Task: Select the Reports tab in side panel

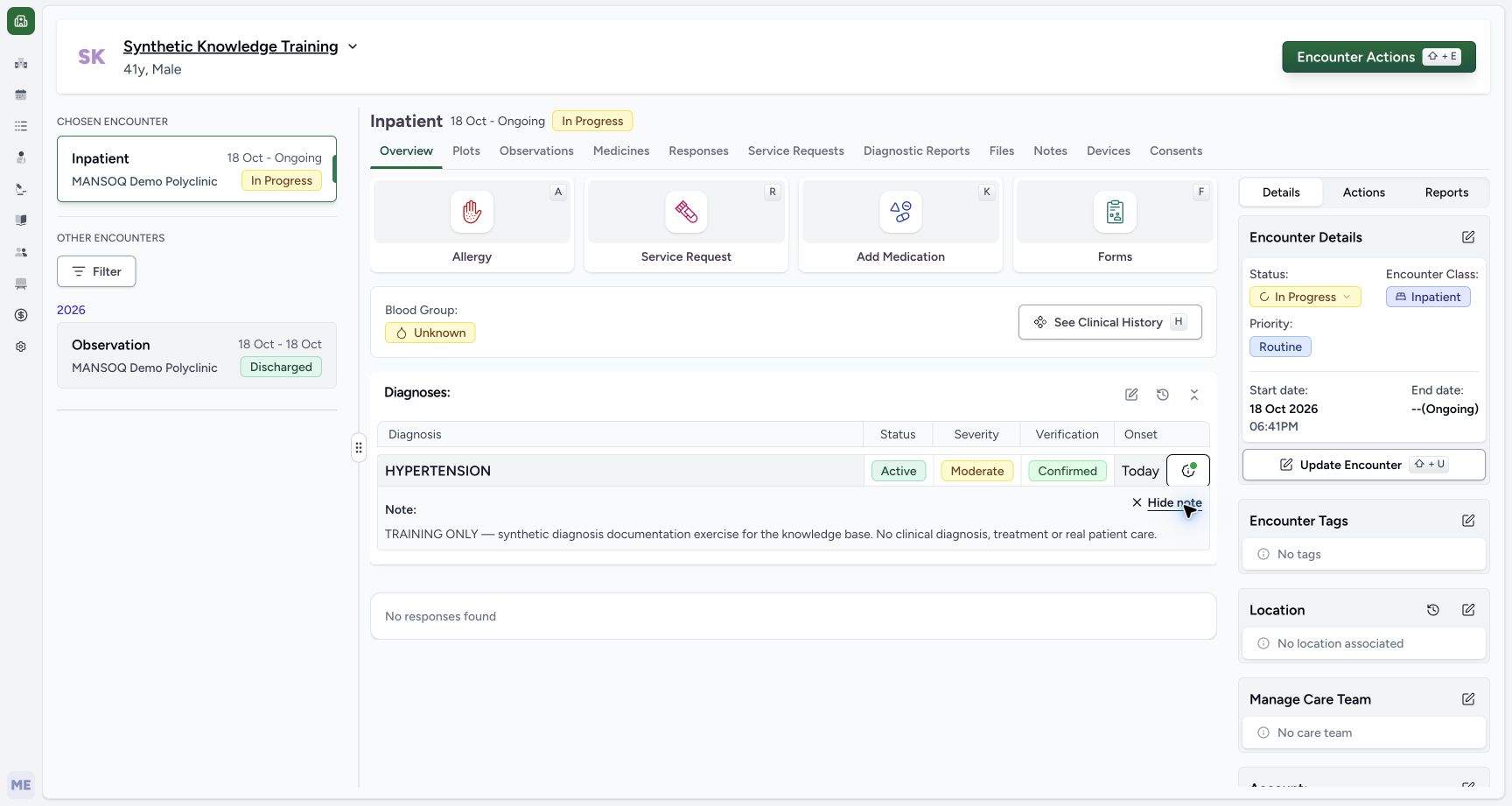Action: tap(1446, 193)
